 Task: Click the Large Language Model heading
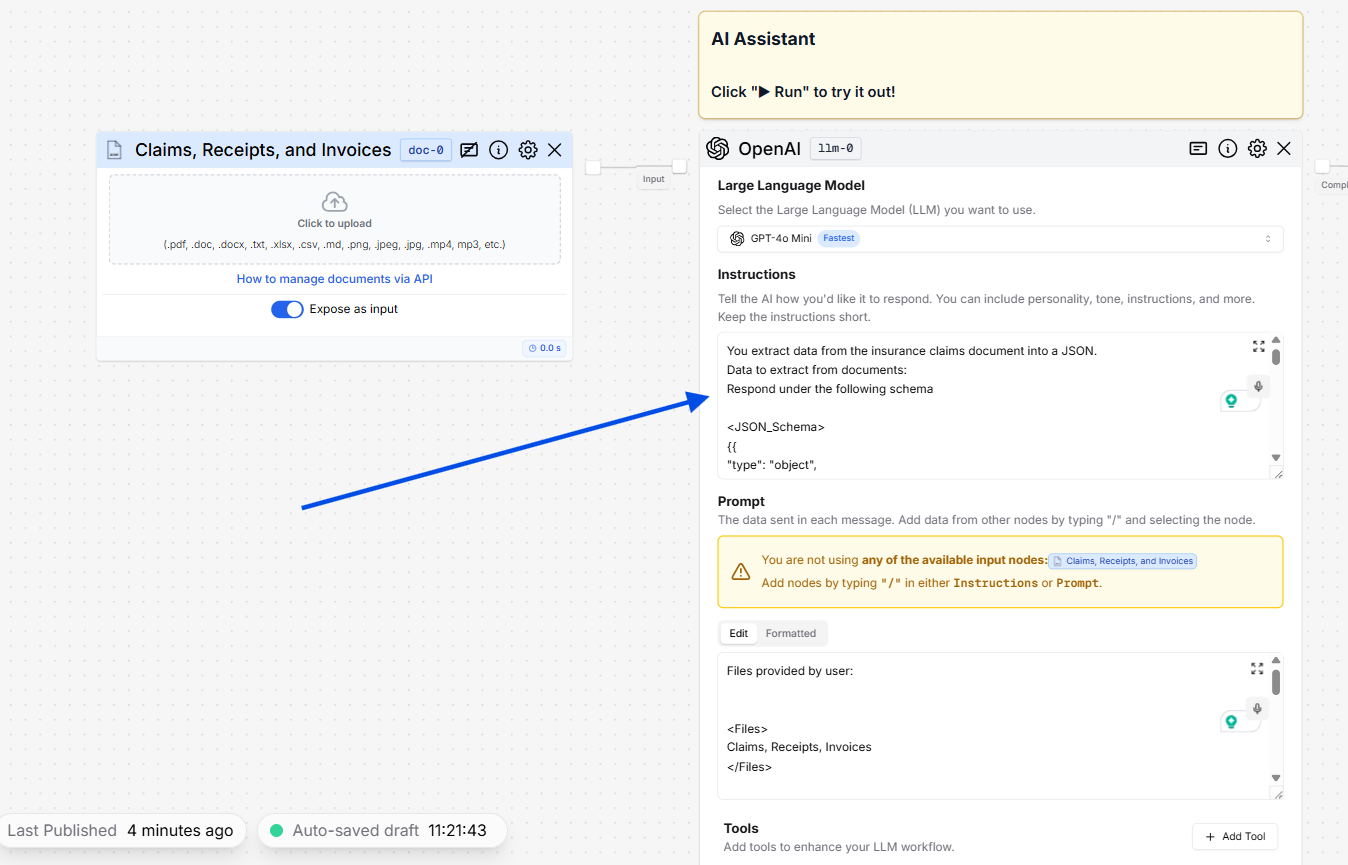click(791, 185)
